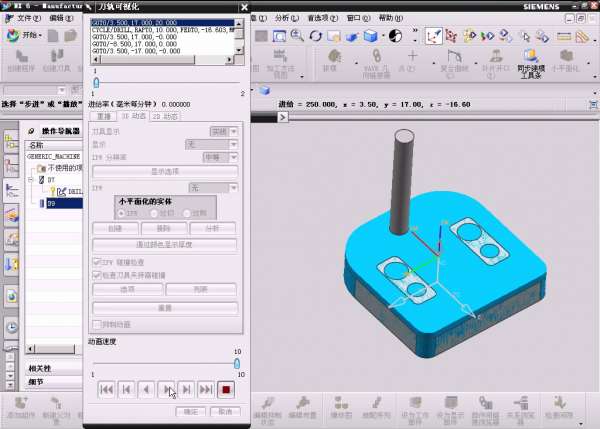Enable the suppress animation checkbox
This screenshot has height=429, width=600.
pos(96,324)
